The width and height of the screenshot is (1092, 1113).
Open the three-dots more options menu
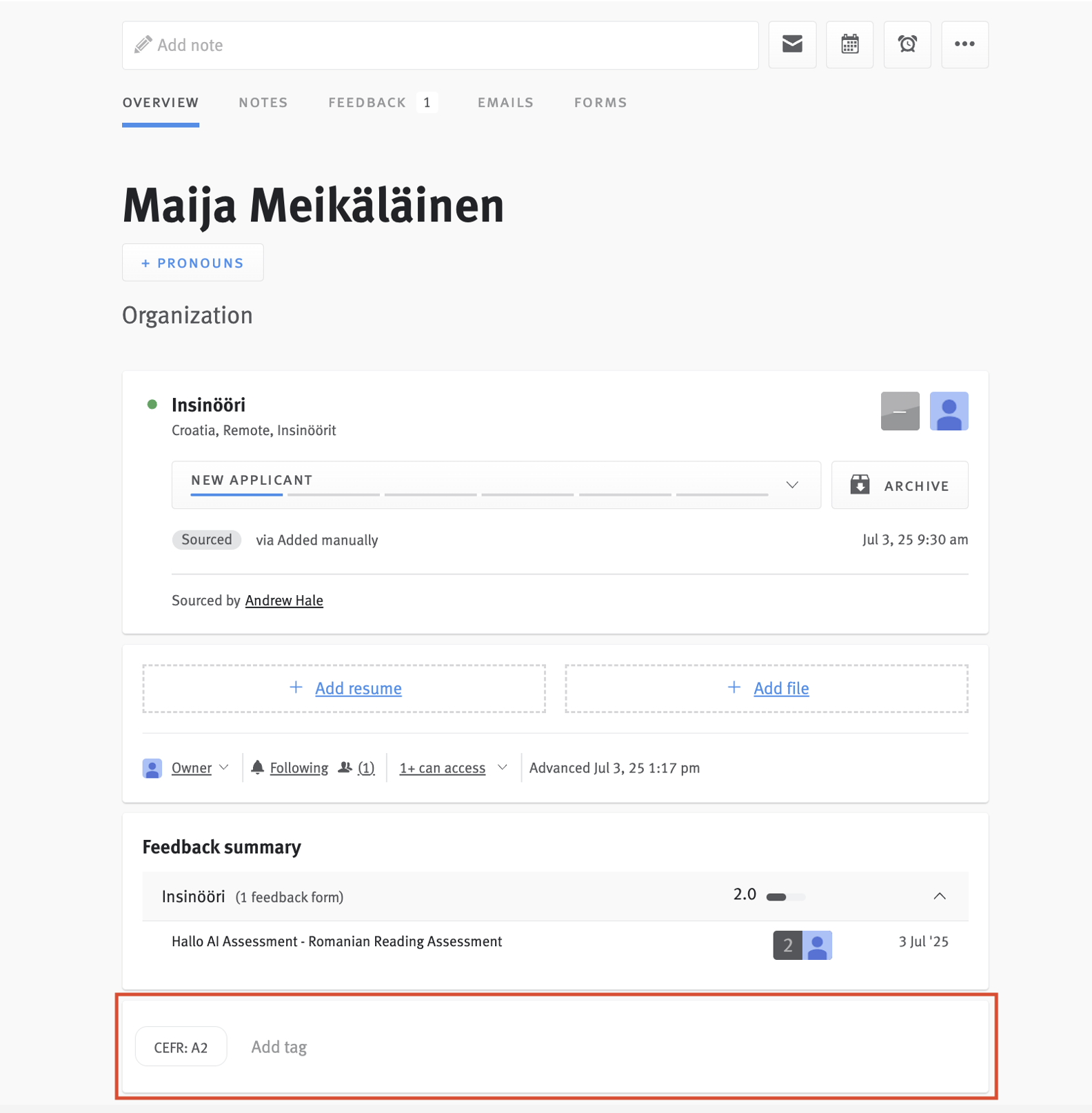964,45
